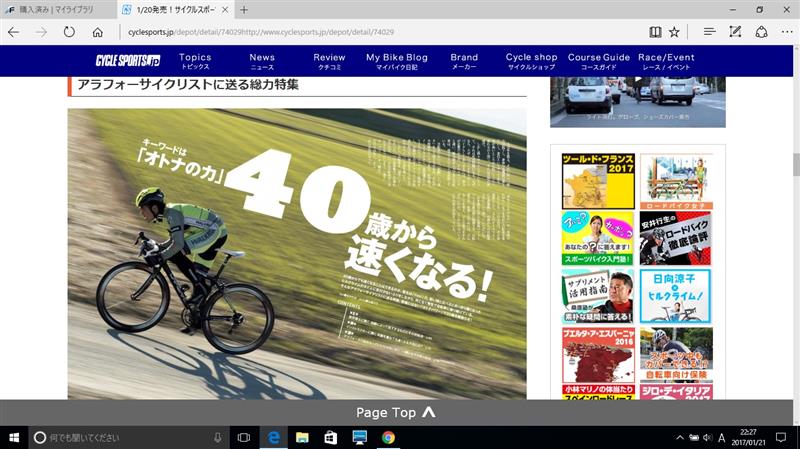Refresh the current page
800x449 pixels.
point(69,32)
